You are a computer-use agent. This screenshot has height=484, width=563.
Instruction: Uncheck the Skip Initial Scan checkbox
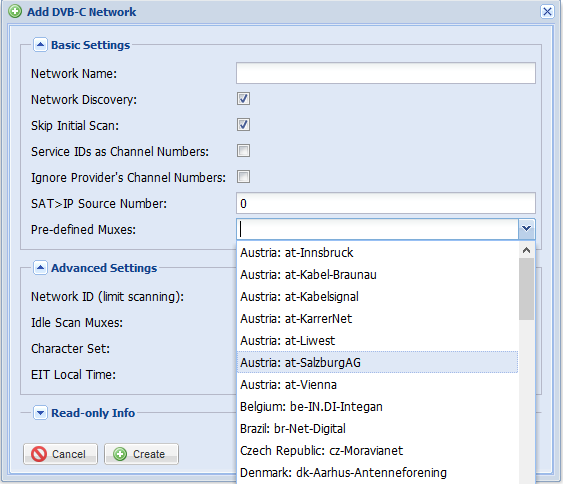point(243,125)
